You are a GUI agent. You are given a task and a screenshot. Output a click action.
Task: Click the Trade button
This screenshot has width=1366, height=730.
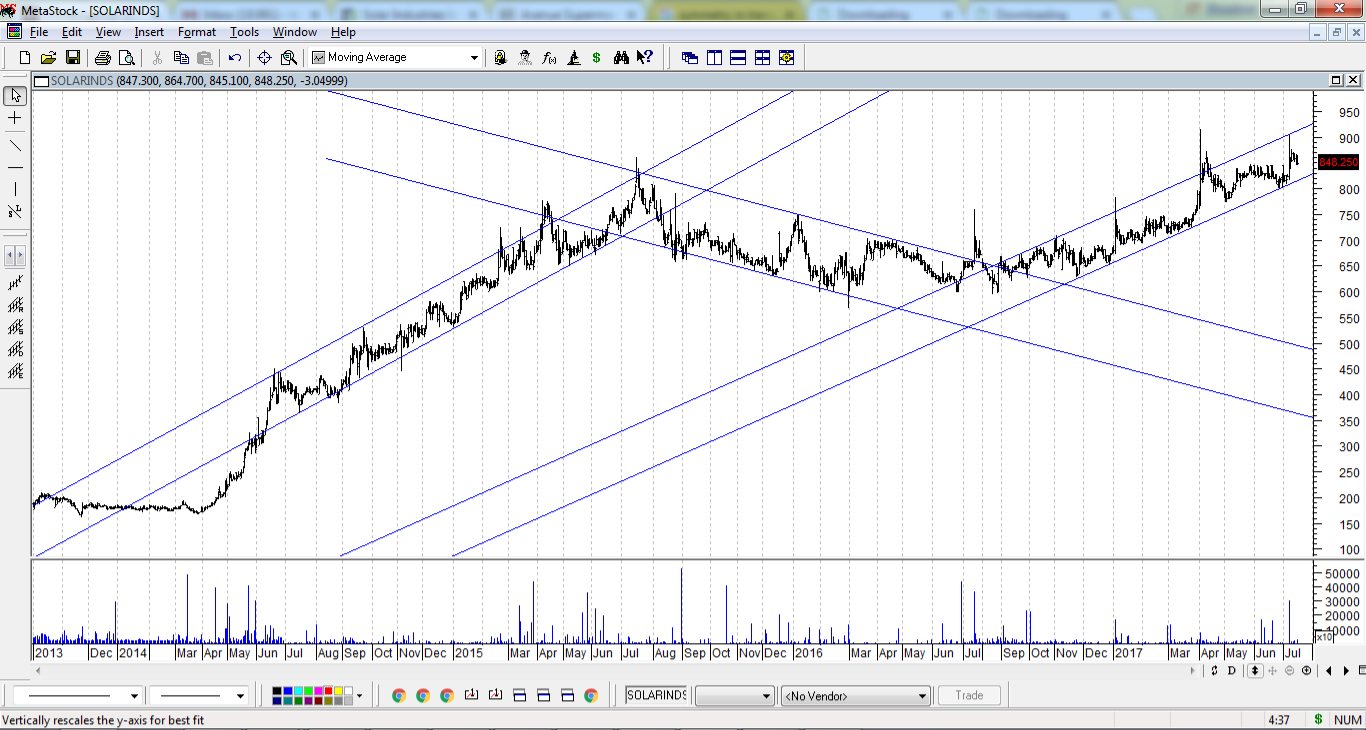coord(968,696)
